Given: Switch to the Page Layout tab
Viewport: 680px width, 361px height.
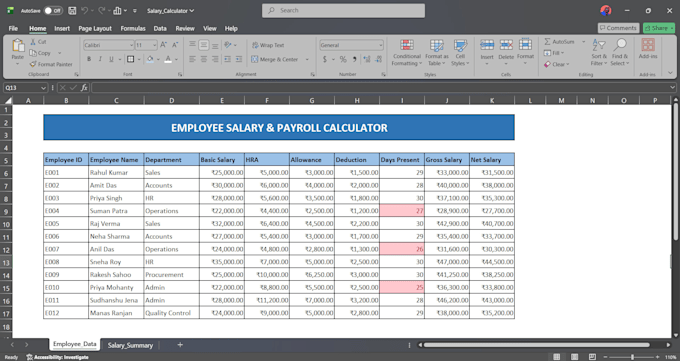Looking at the screenshot, I should click(x=95, y=28).
